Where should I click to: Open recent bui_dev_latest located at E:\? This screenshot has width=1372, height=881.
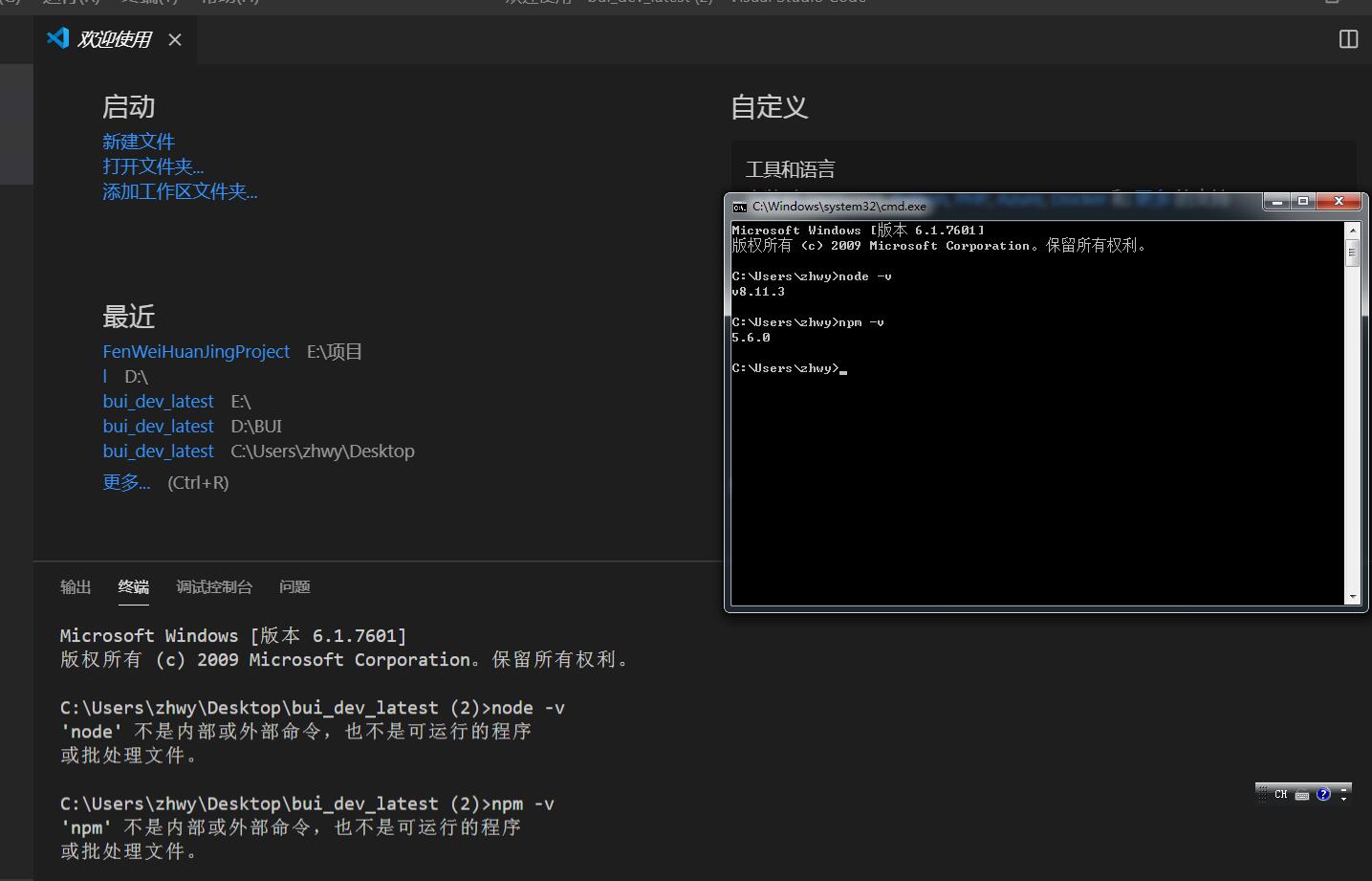159,402
